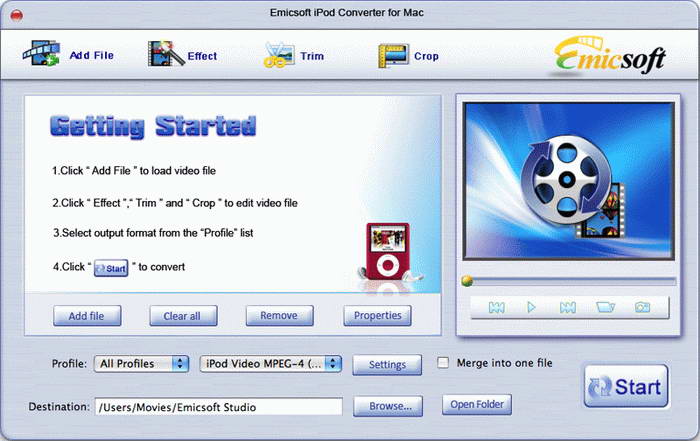
Task: Take a snapshot with the camera icon
Action: point(642,307)
